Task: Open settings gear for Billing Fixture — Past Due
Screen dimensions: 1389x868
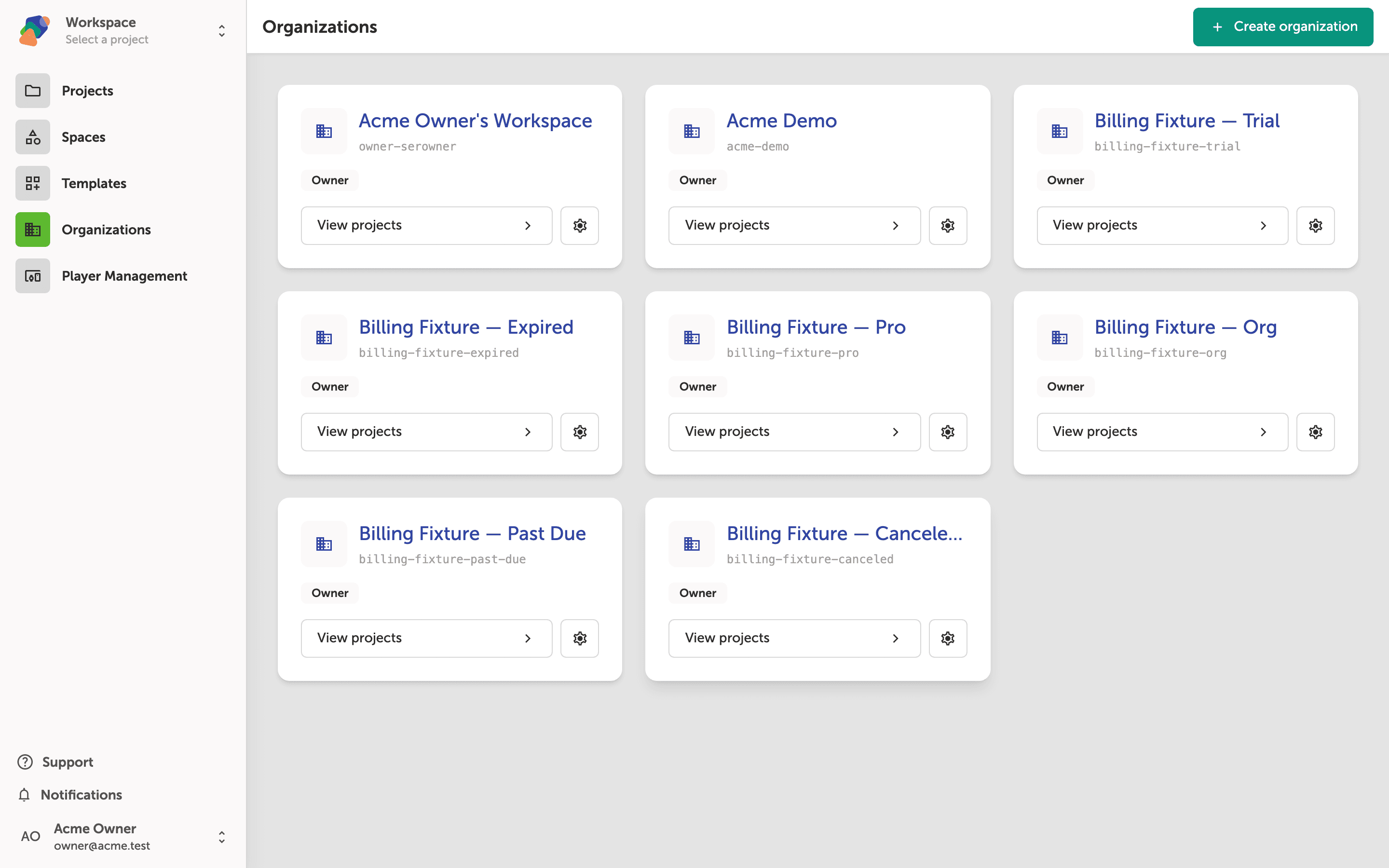Action: (x=580, y=638)
